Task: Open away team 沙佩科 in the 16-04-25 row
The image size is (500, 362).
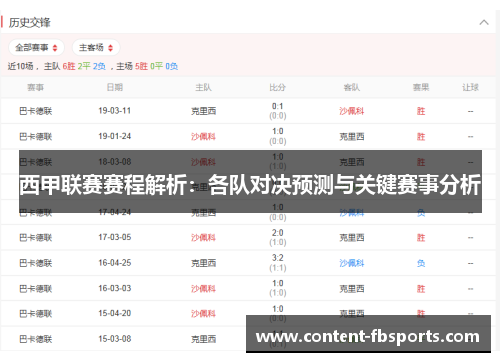Action: point(352,263)
